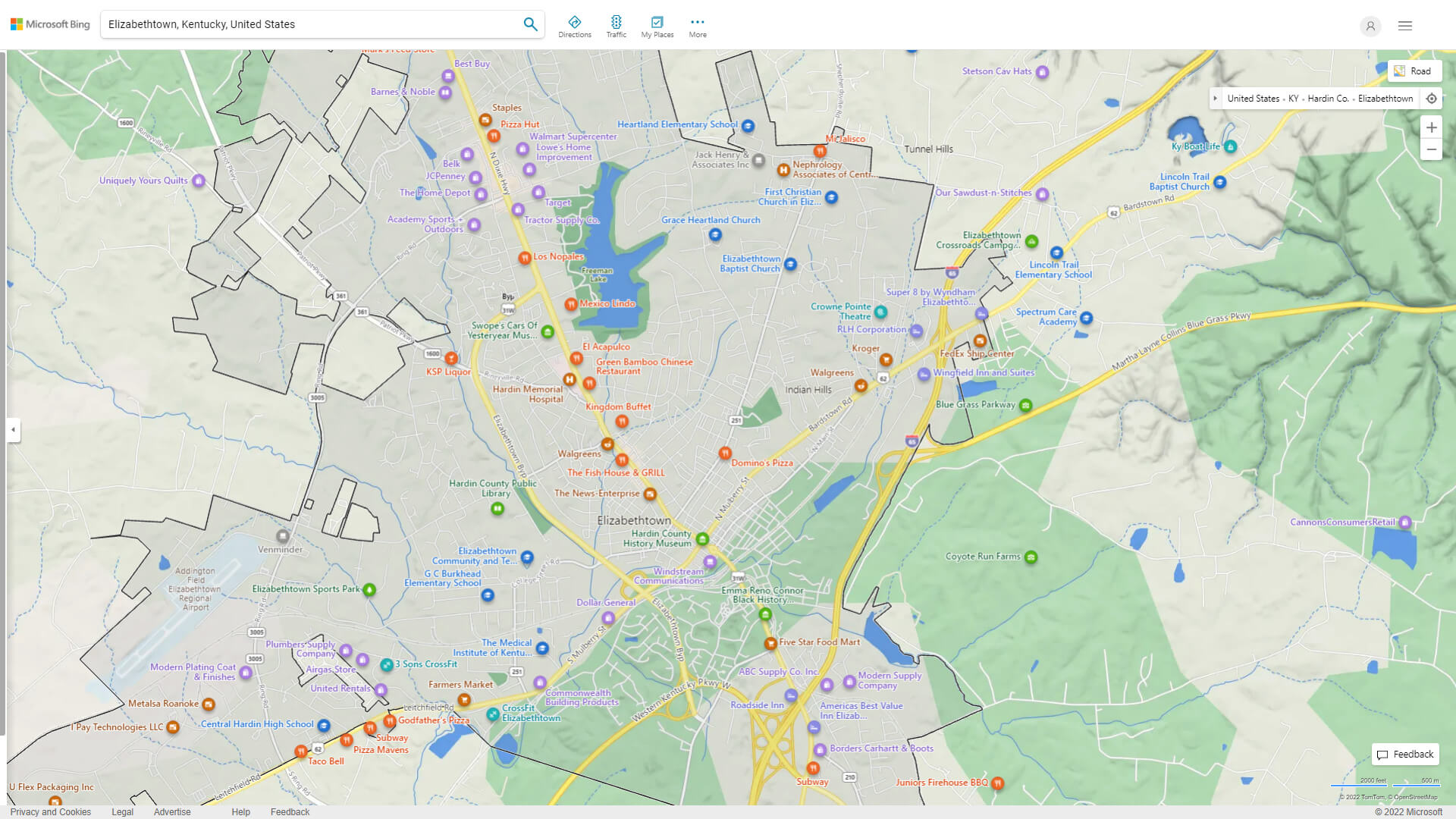Select the Hardin Memorial Hospital pin
The image size is (1456, 819).
(x=570, y=380)
